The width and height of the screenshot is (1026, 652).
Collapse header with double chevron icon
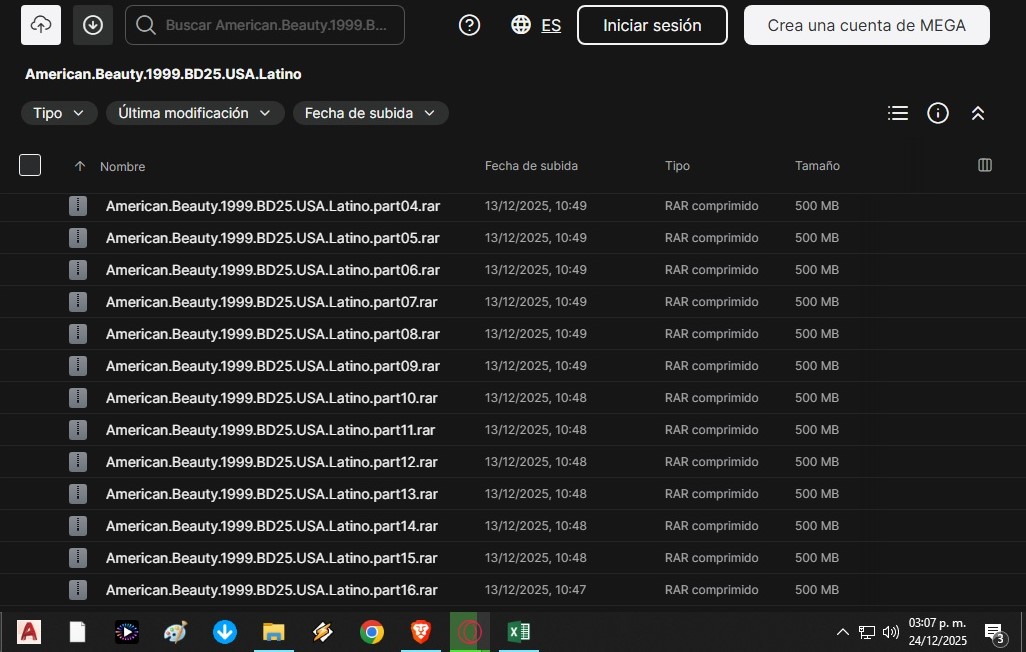click(978, 113)
